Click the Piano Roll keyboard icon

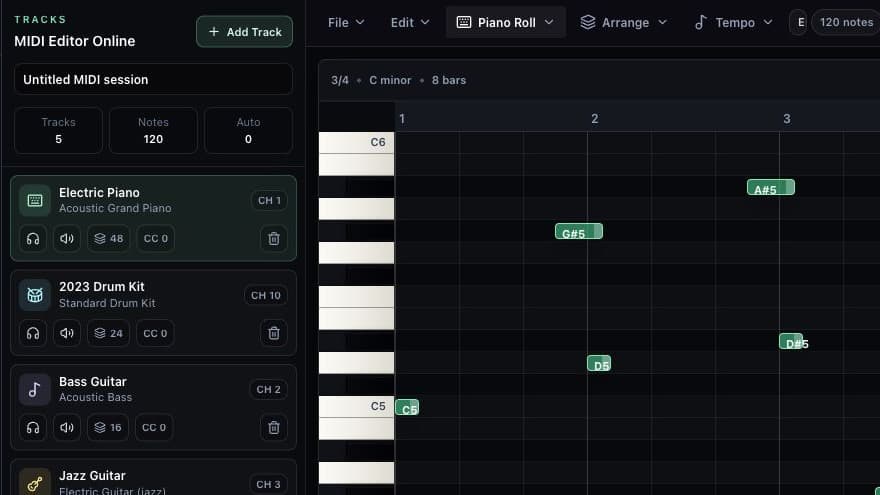[x=464, y=22]
